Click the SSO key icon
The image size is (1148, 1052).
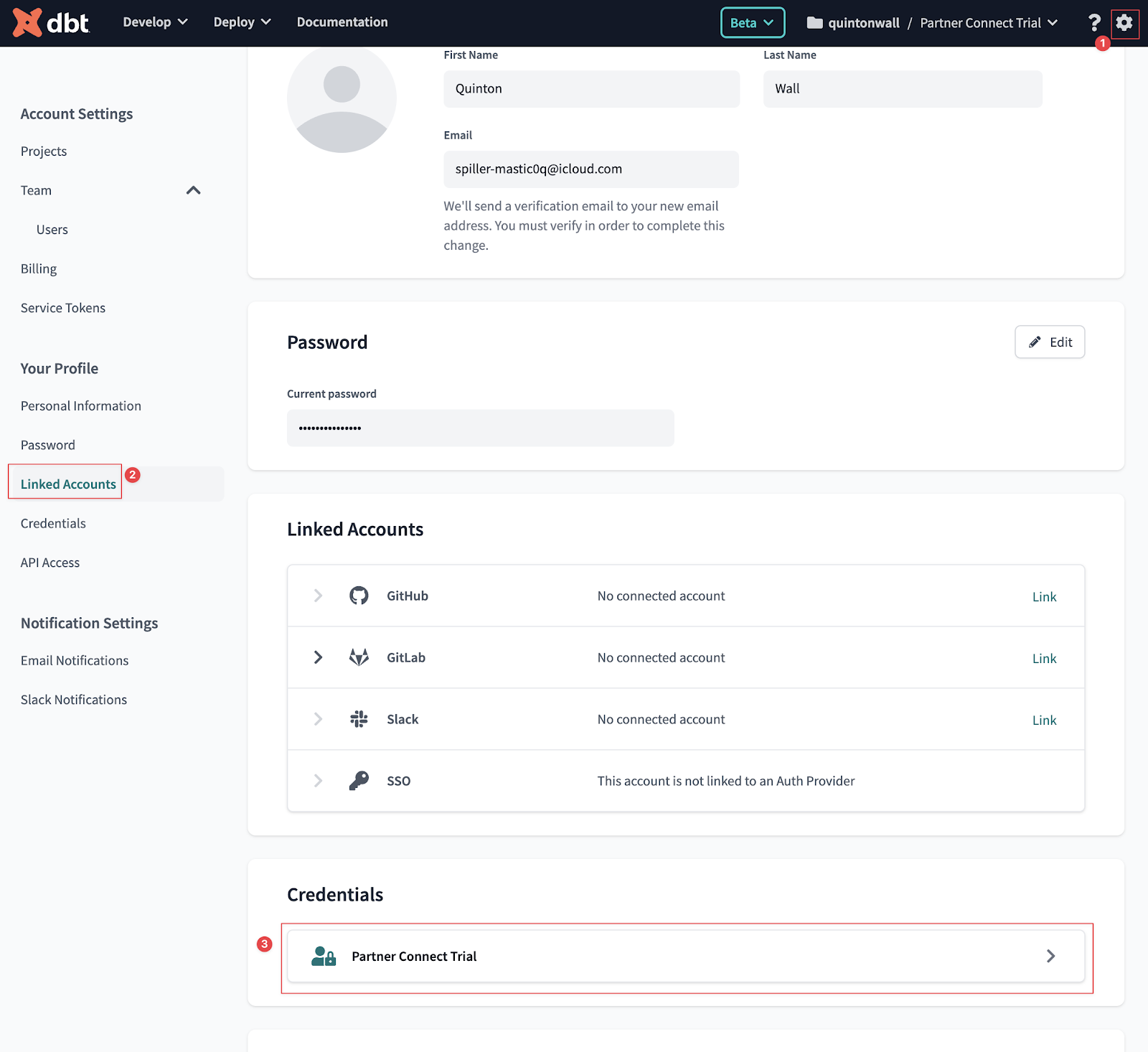point(359,781)
